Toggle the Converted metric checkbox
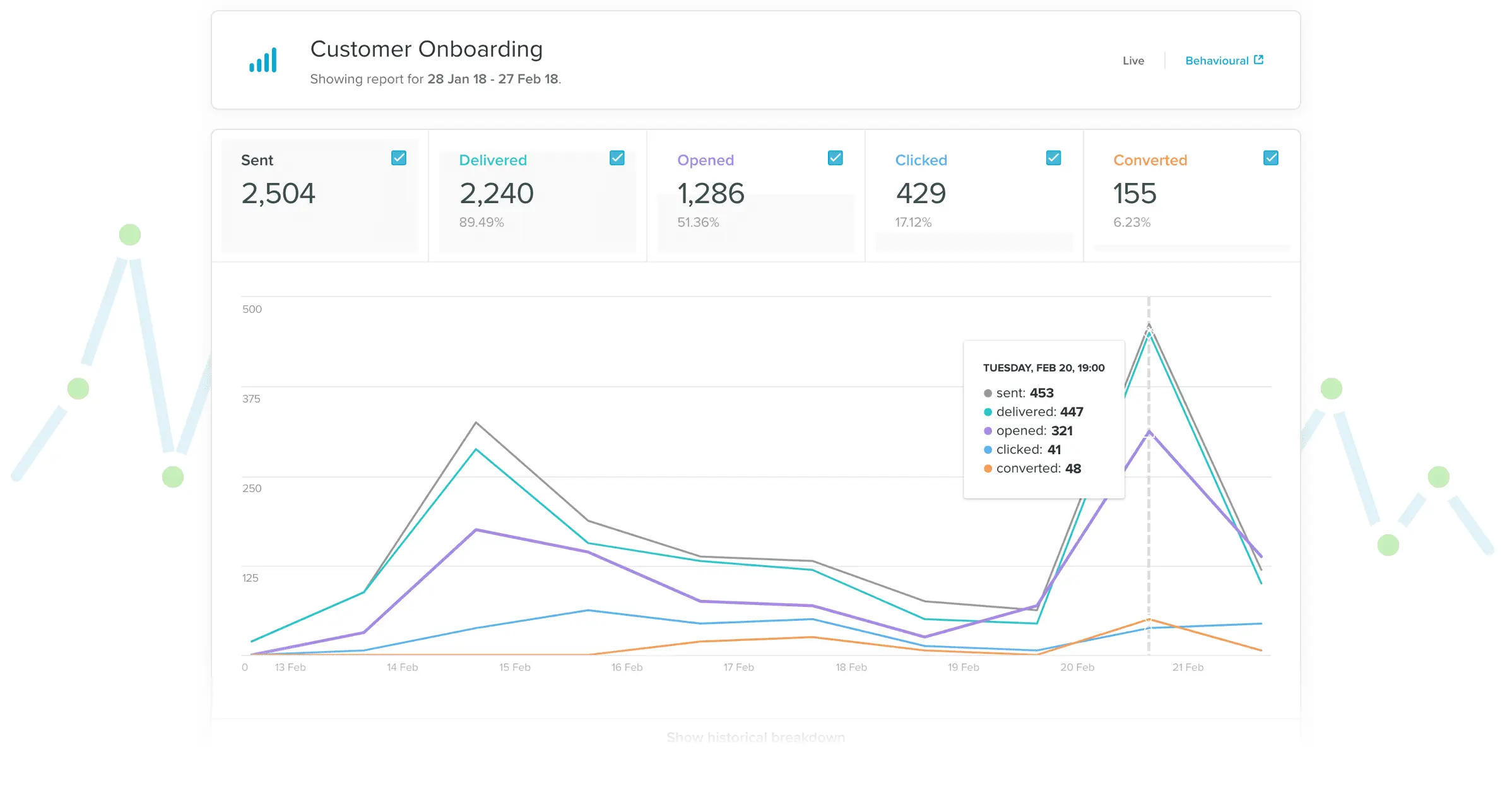The image size is (1512, 805). [1270, 157]
